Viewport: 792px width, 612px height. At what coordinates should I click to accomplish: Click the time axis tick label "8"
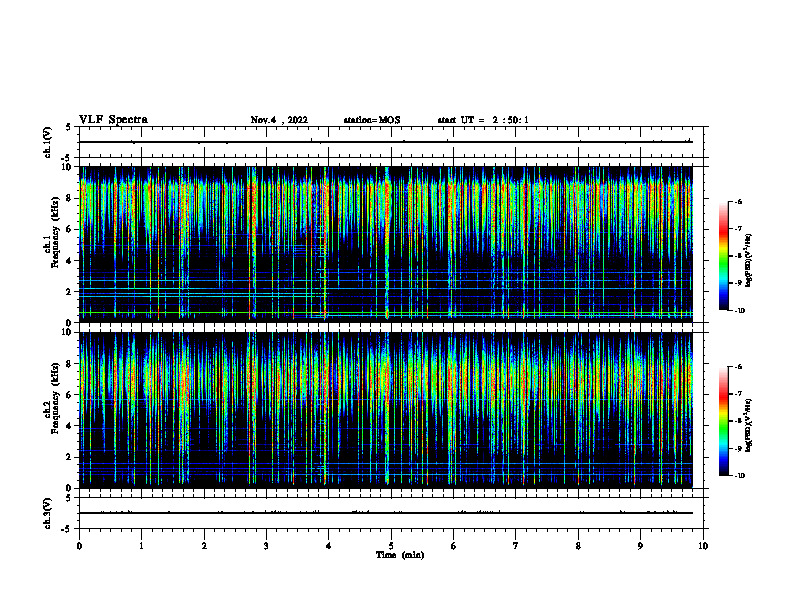[578, 546]
